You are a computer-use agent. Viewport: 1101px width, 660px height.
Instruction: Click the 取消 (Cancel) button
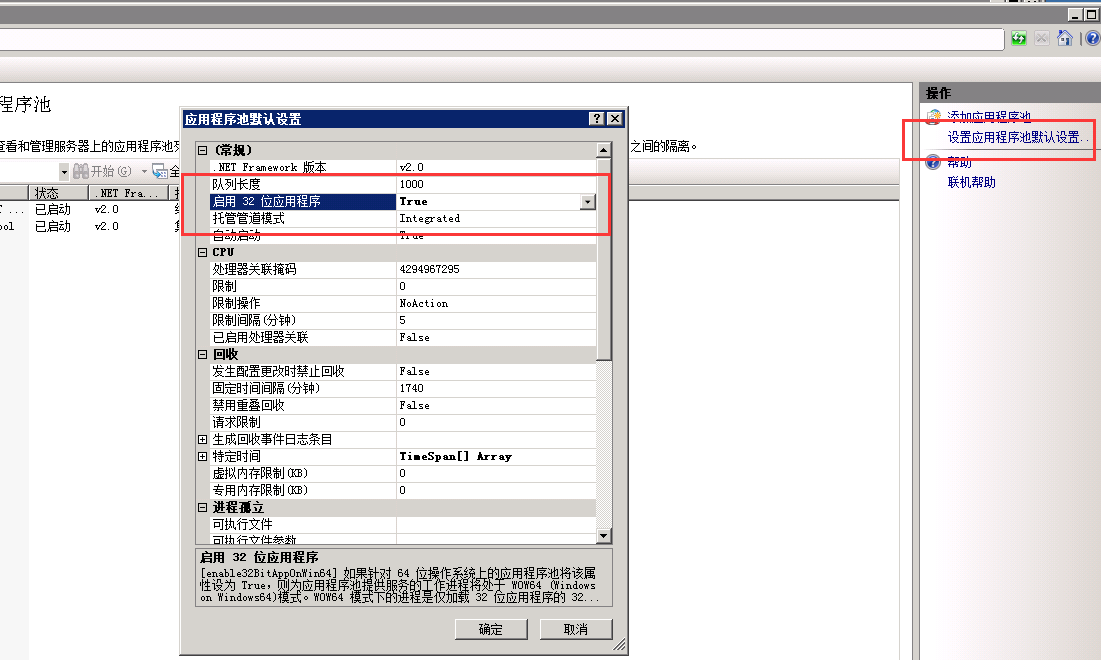(x=576, y=629)
